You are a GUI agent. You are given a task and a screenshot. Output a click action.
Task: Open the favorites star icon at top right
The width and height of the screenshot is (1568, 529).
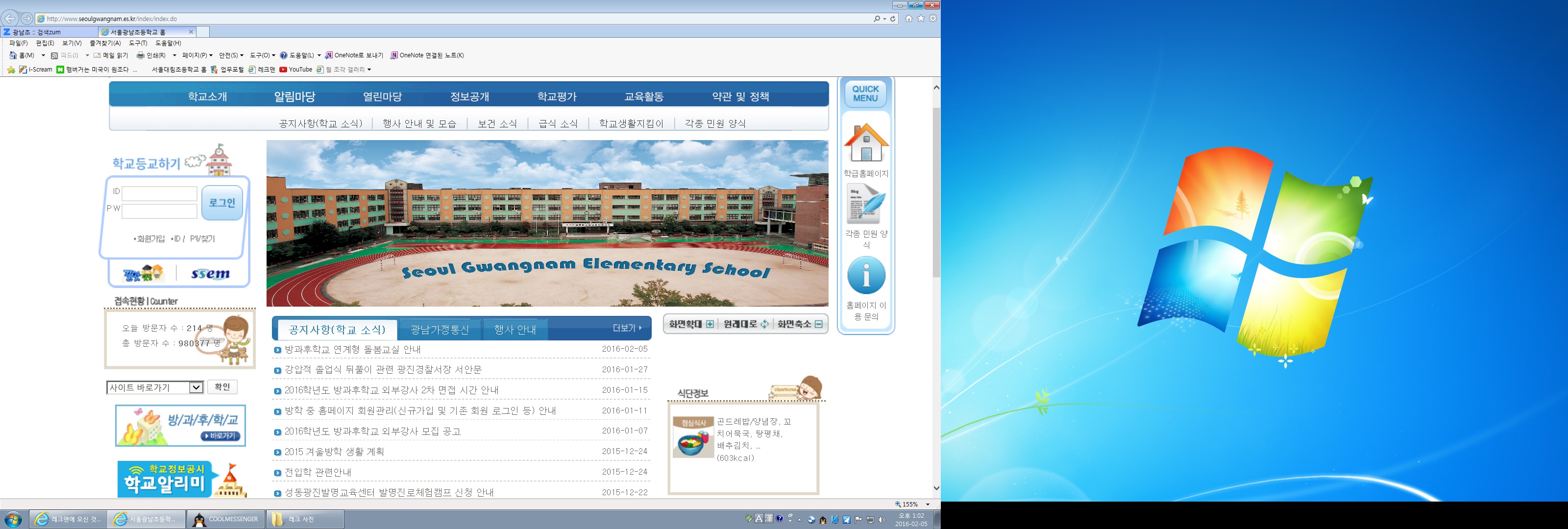(921, 18)
